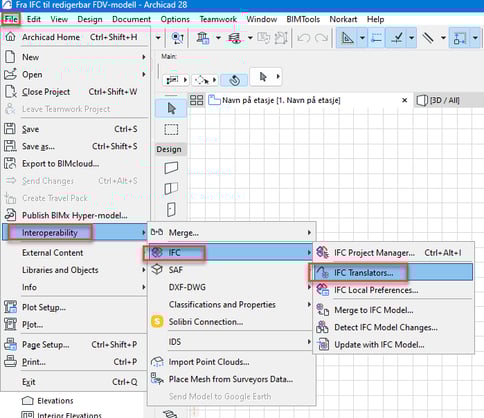Select the Wall tool under Design
484x418 pixels.
point(171,168)
